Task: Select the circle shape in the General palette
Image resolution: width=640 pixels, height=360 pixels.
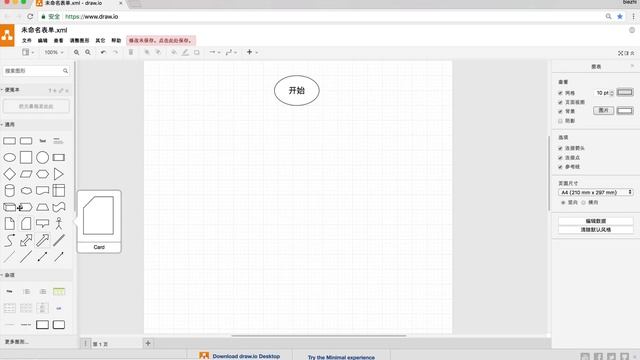Action: coord(42,158)
